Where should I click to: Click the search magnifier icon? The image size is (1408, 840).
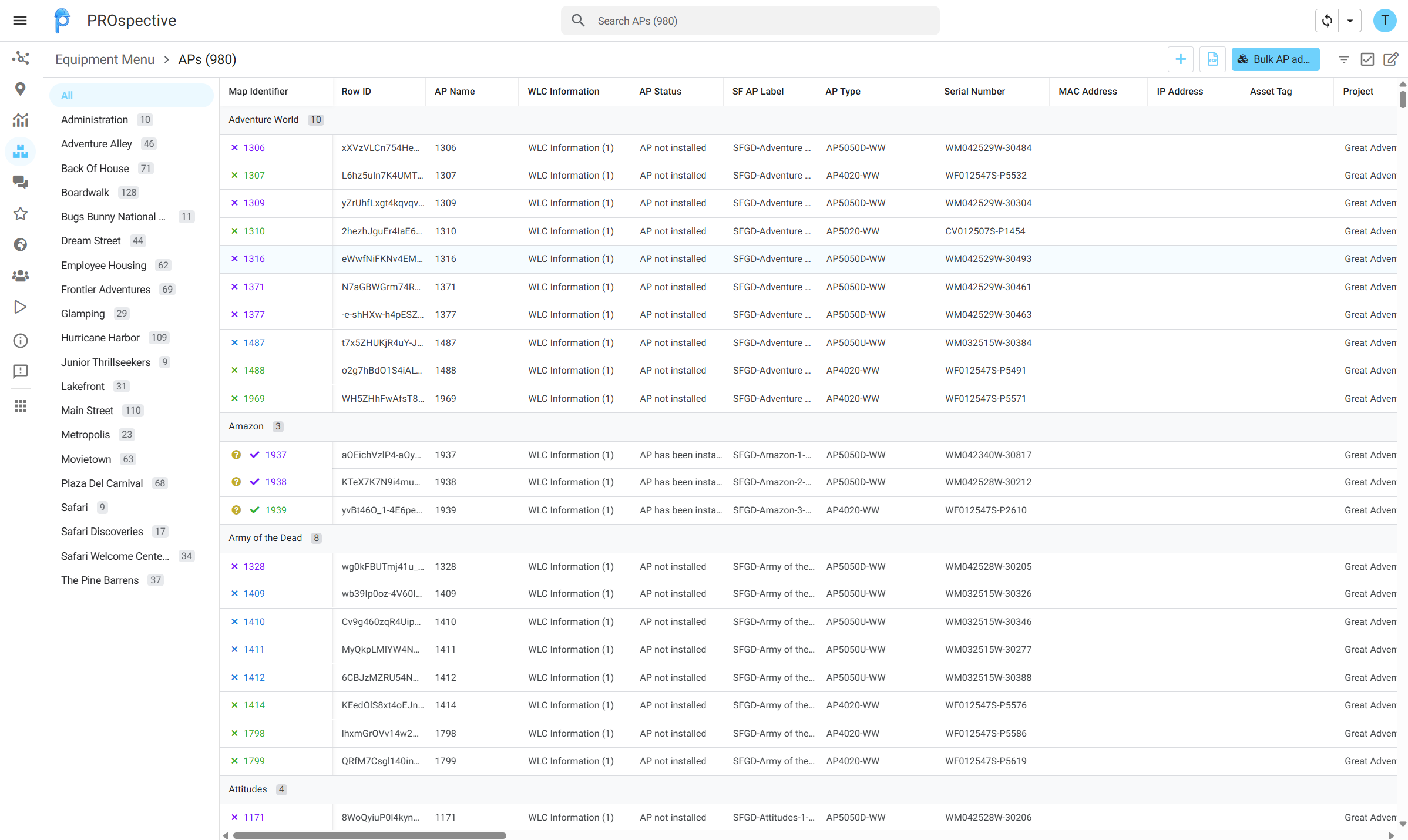tap(578, 21)
